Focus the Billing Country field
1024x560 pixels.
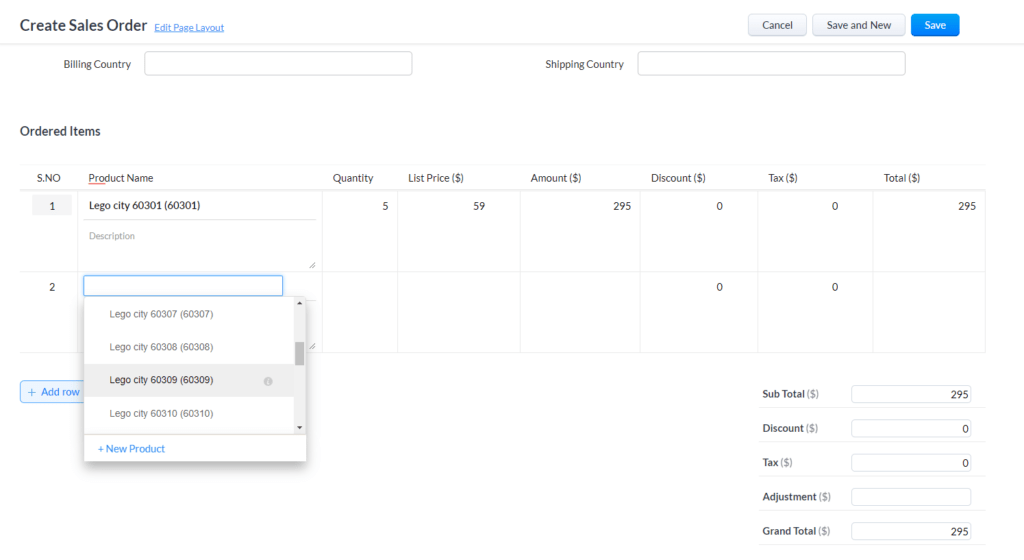278,63
